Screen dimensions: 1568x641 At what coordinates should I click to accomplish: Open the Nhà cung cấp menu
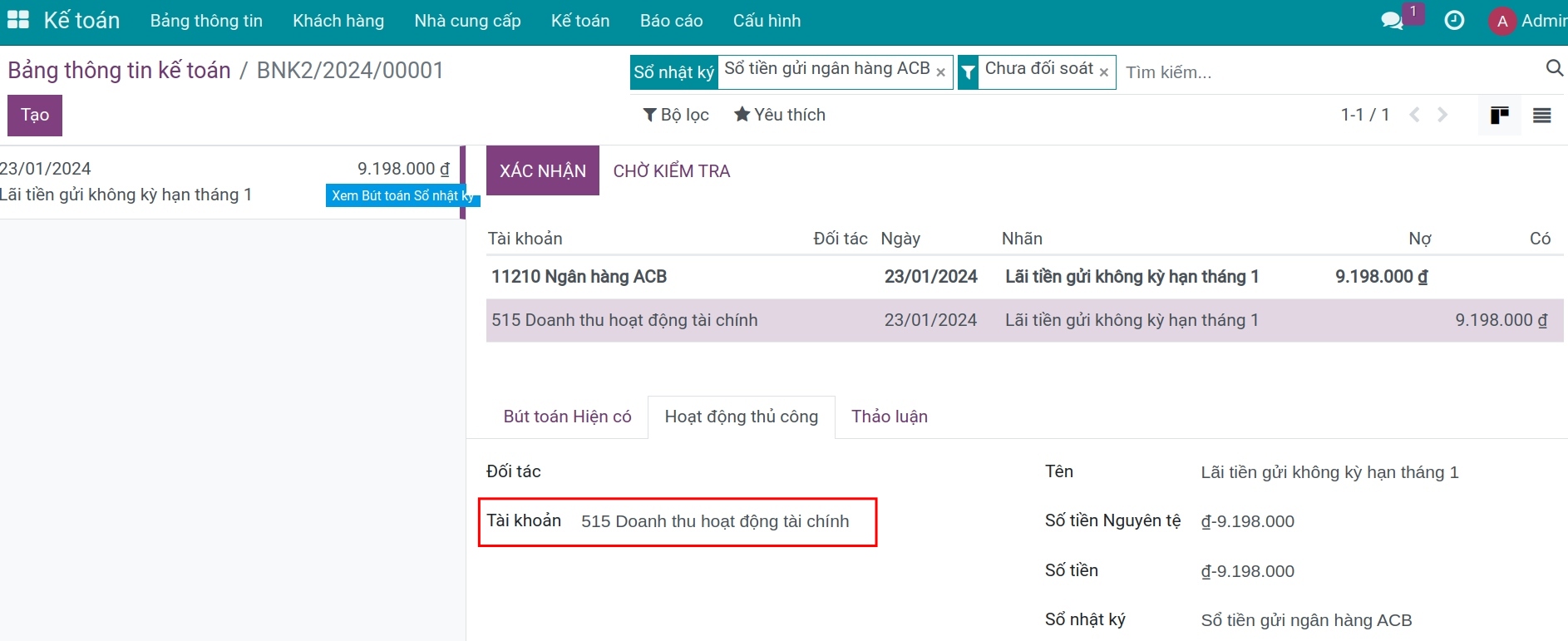[467, 21]
